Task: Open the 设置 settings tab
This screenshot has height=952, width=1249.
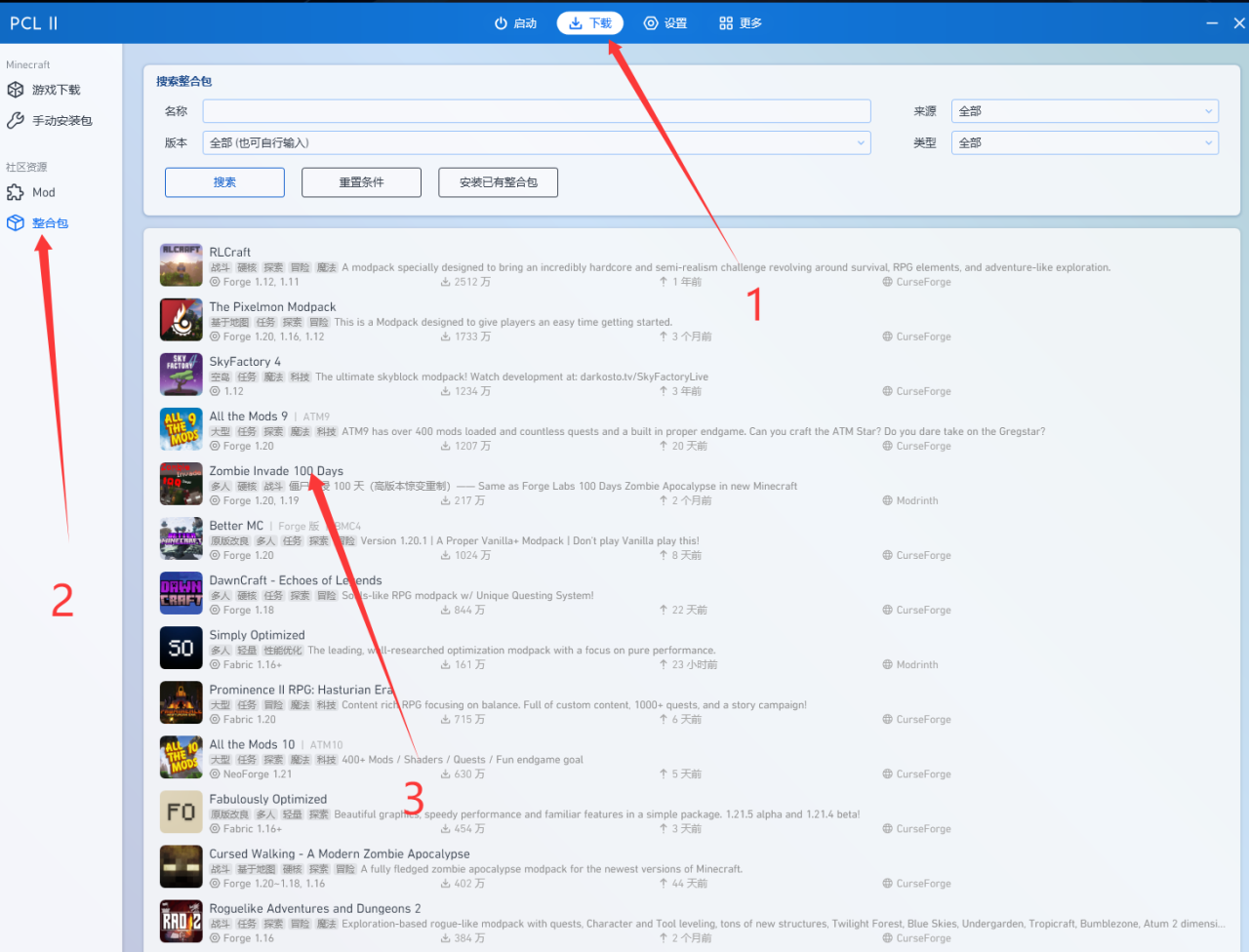Action: 665,23
